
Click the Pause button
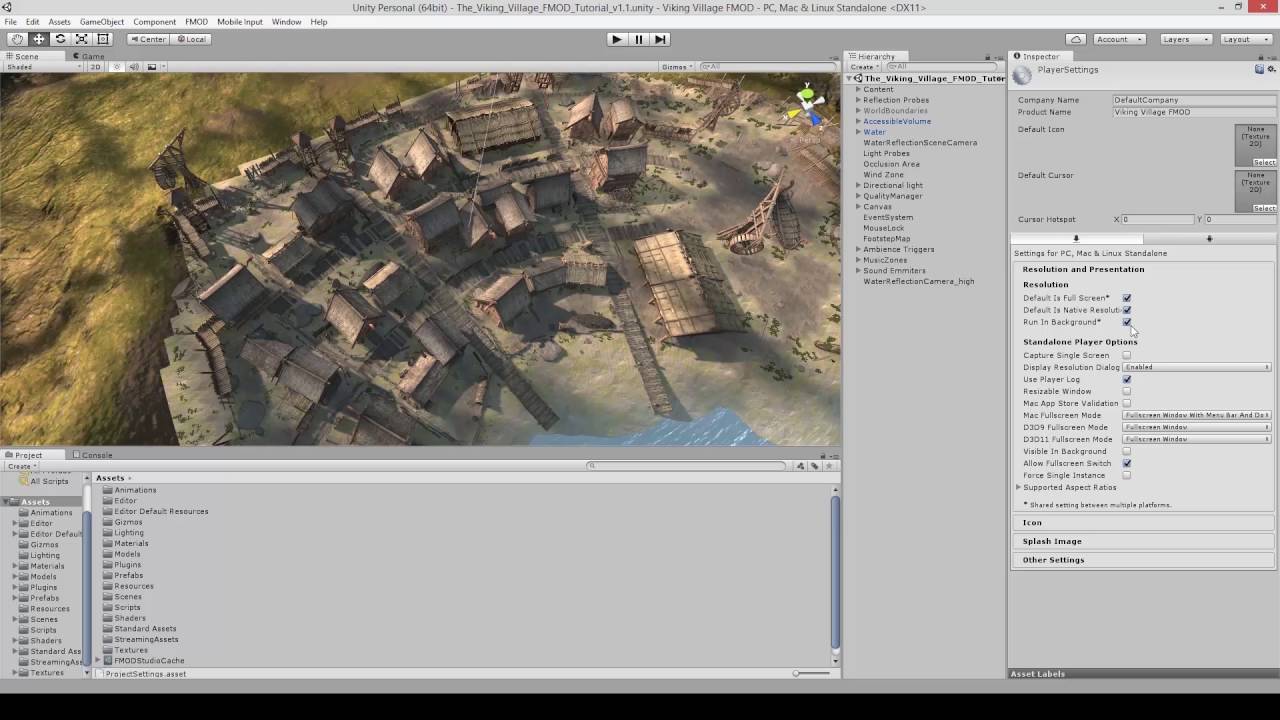639,39
